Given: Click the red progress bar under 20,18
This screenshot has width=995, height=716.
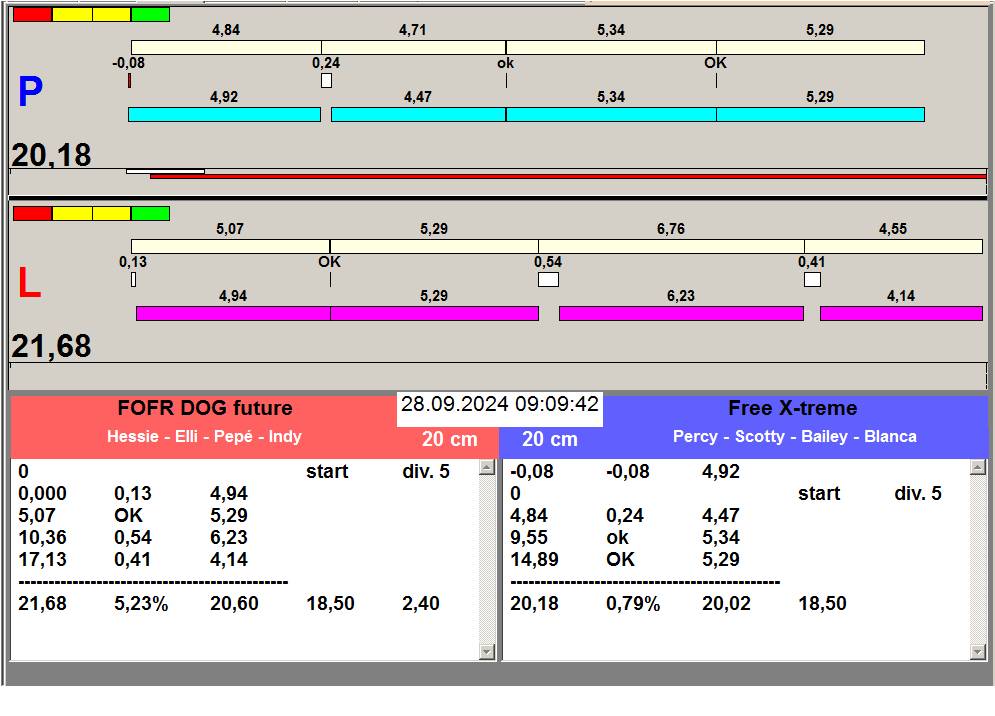Looking at the screenshot, I should 568,176.
